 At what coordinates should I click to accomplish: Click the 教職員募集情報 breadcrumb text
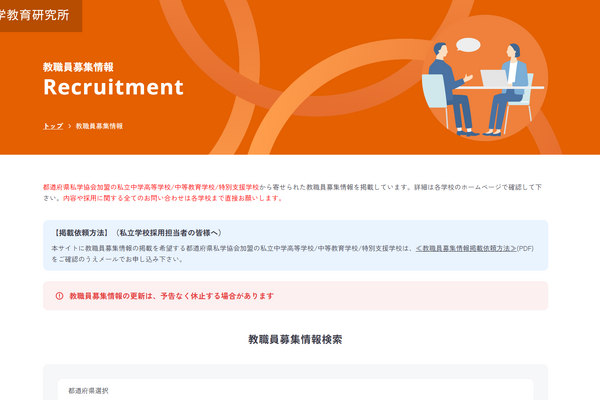click(x=99, y=126)
